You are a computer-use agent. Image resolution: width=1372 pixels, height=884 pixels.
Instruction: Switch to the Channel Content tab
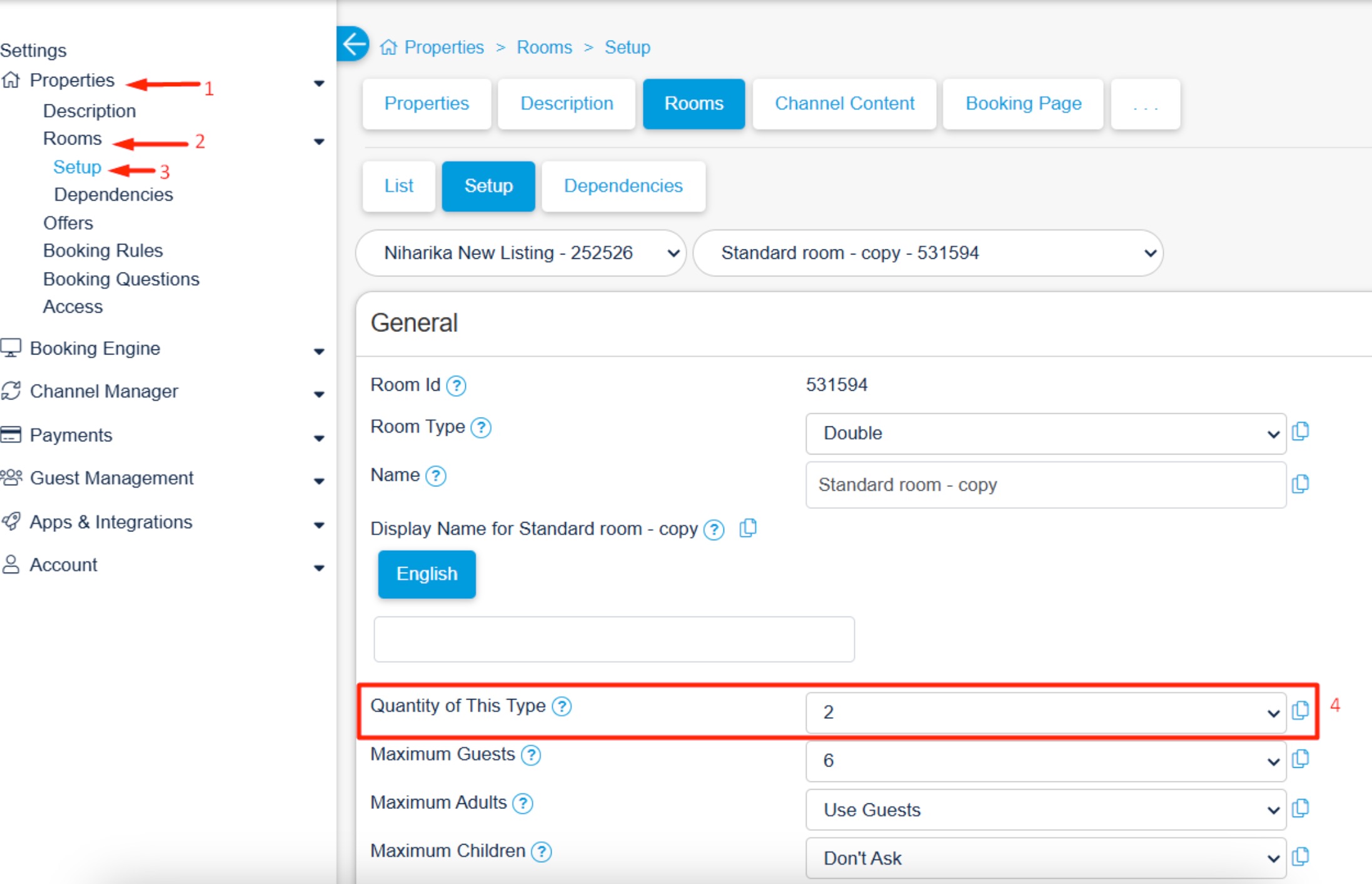[844, 104]
